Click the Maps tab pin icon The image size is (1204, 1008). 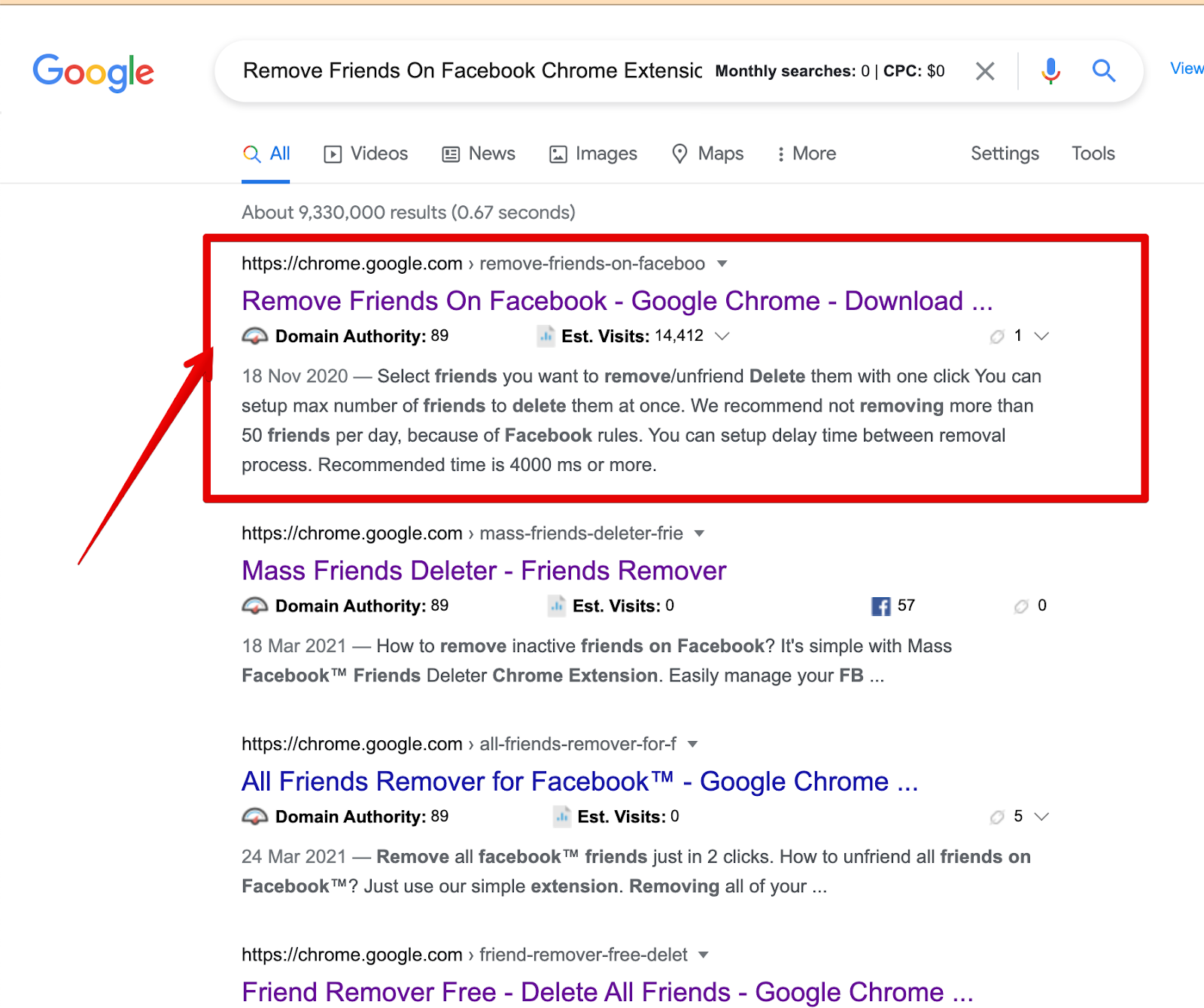coord(680,153)
